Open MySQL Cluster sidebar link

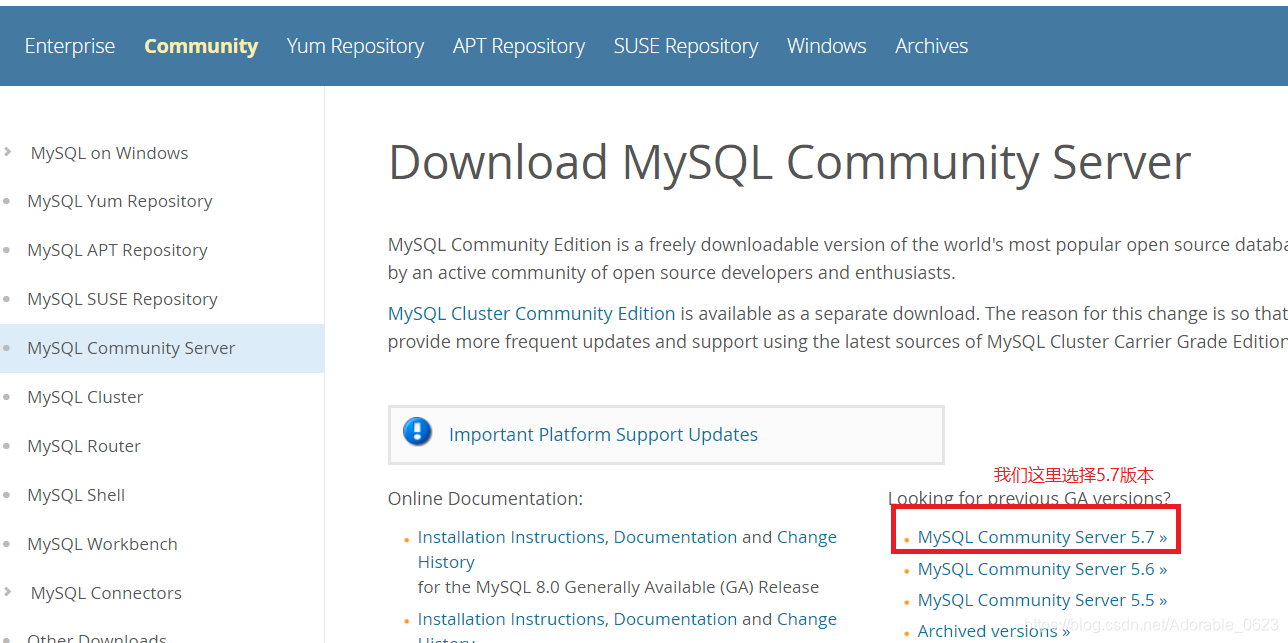coord(85,397)
